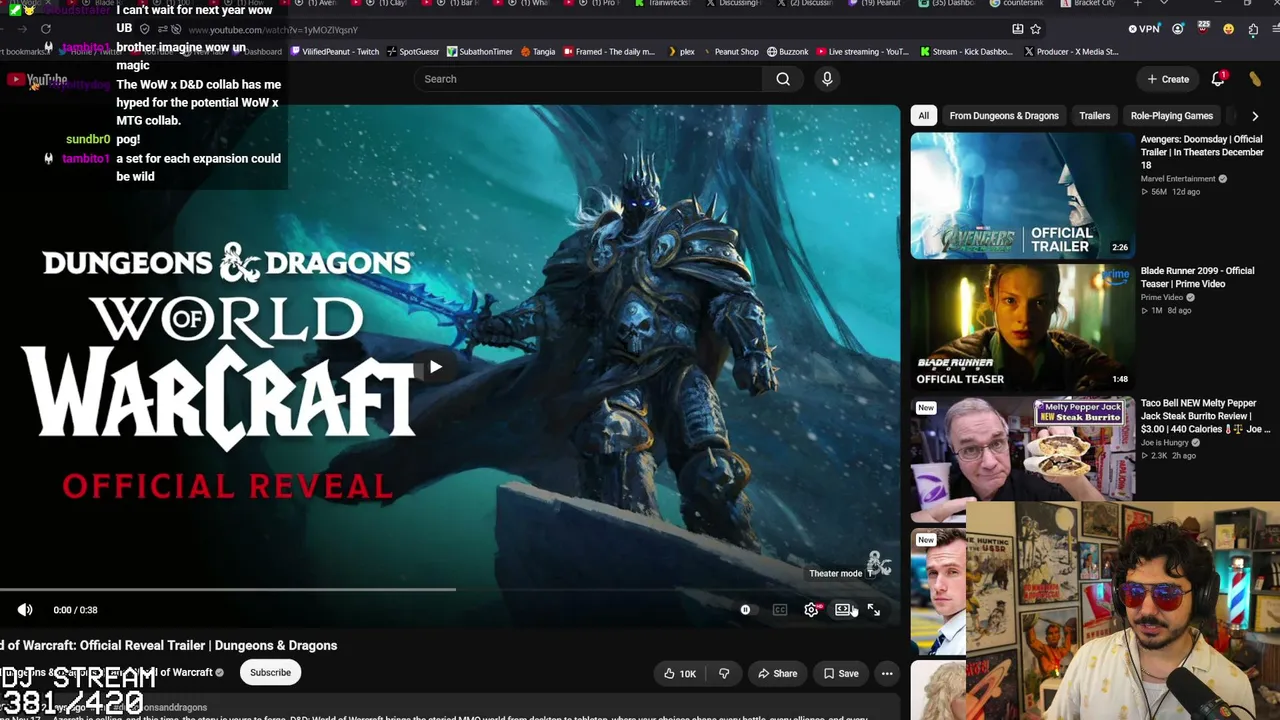Select the All filter chip
Screen dimensions: 1280x720
924,116
